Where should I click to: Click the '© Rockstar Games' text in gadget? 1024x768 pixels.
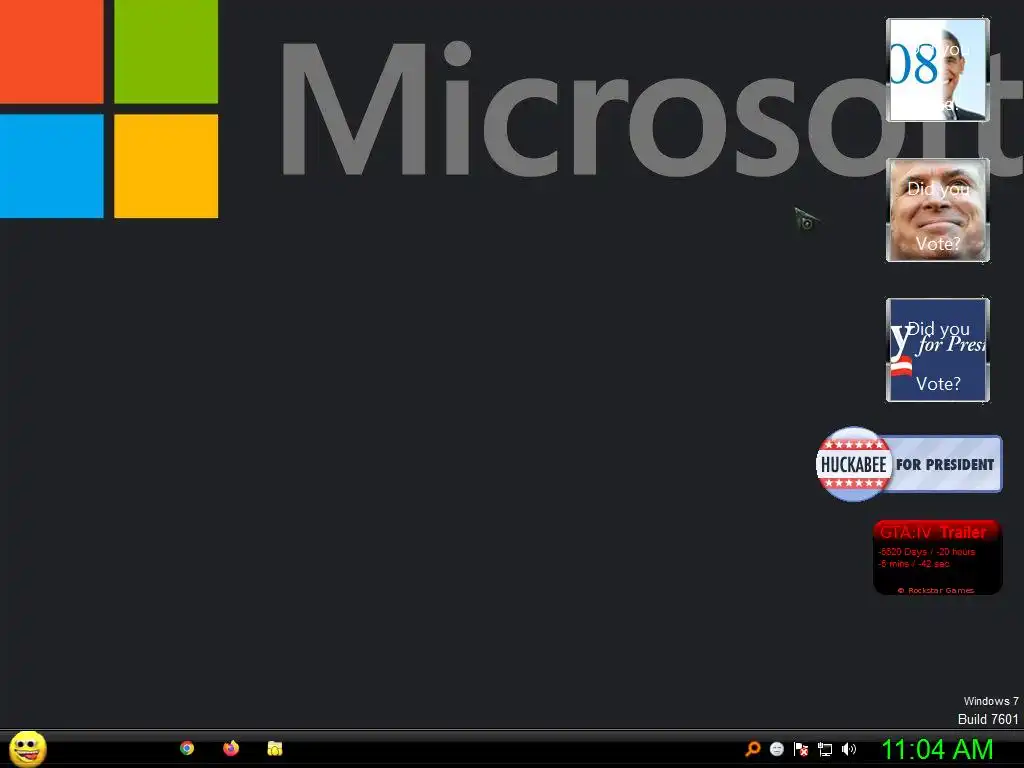click(936, 590)
